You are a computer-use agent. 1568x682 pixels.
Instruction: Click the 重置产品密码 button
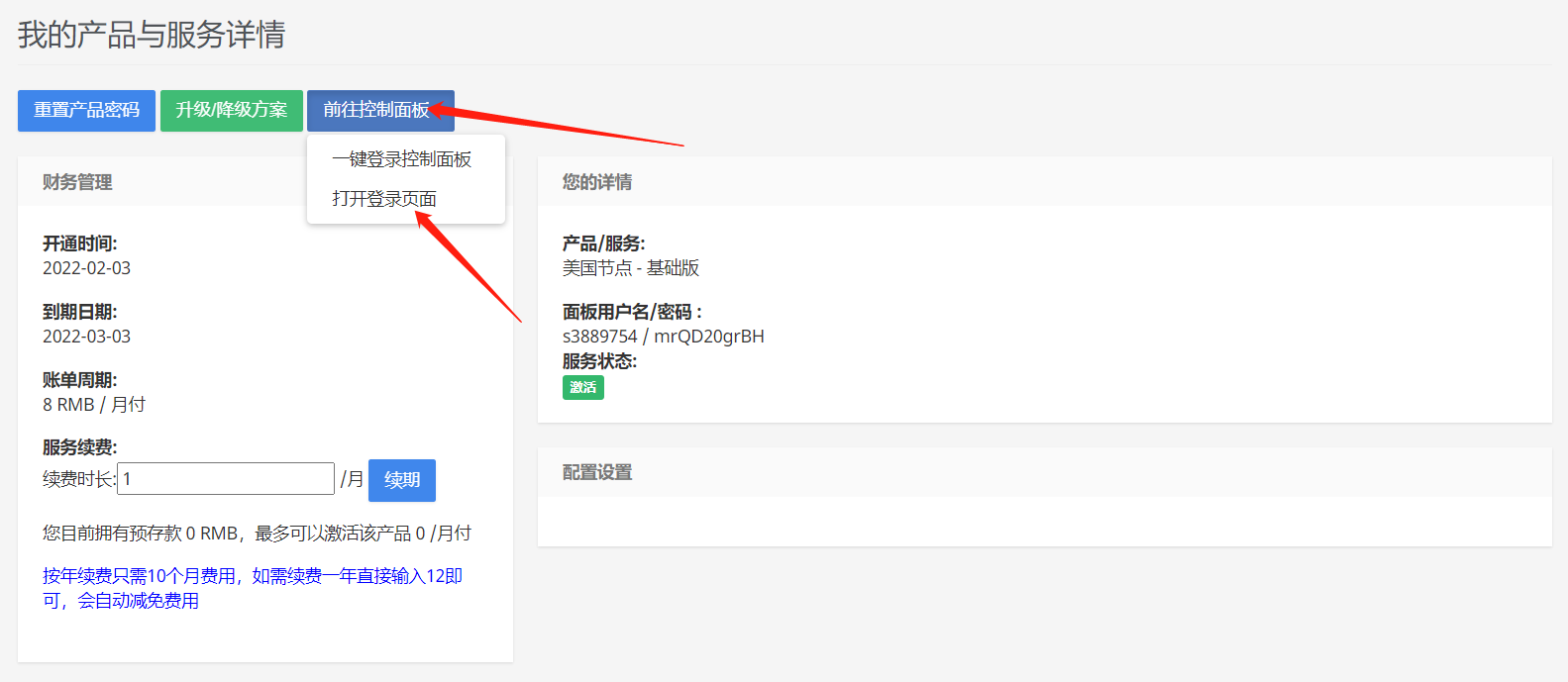pos(86,111)
